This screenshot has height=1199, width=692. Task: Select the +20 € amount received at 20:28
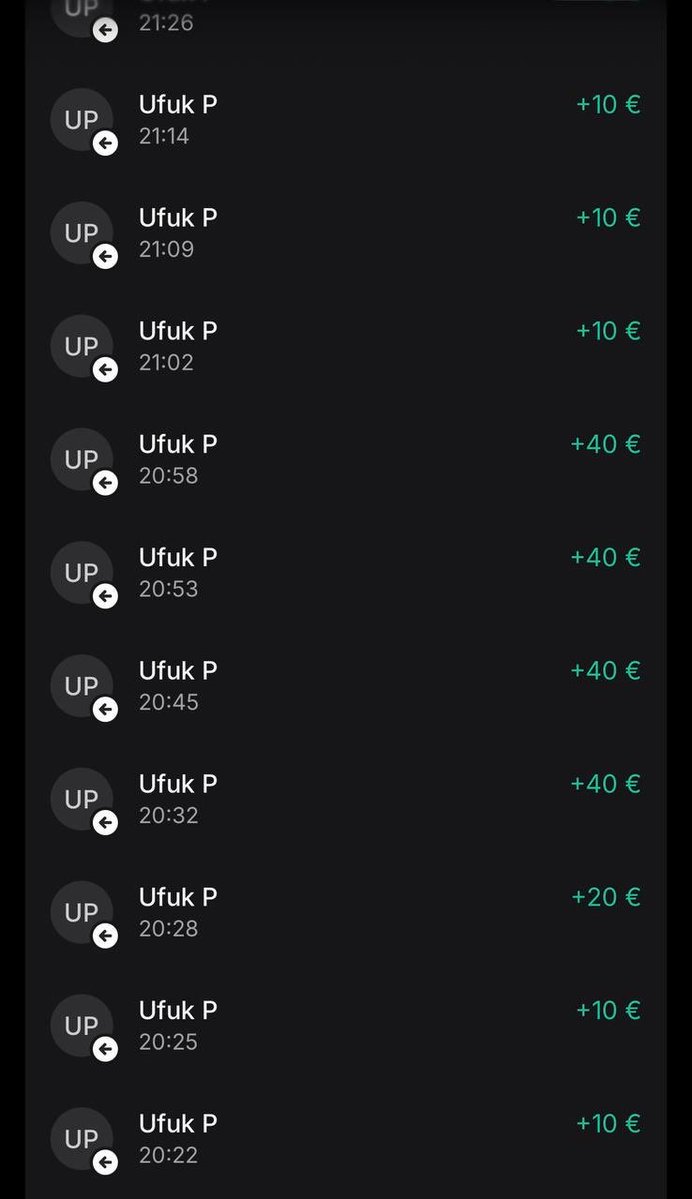pos(606,897)
